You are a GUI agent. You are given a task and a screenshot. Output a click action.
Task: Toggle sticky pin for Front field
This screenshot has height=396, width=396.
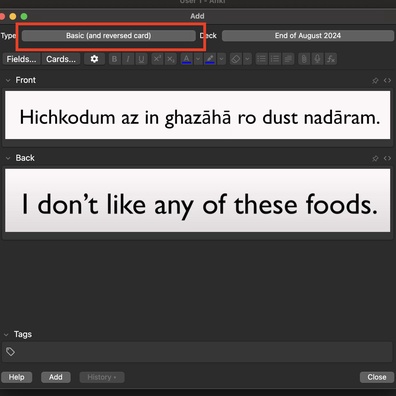[x=375, y=80]
